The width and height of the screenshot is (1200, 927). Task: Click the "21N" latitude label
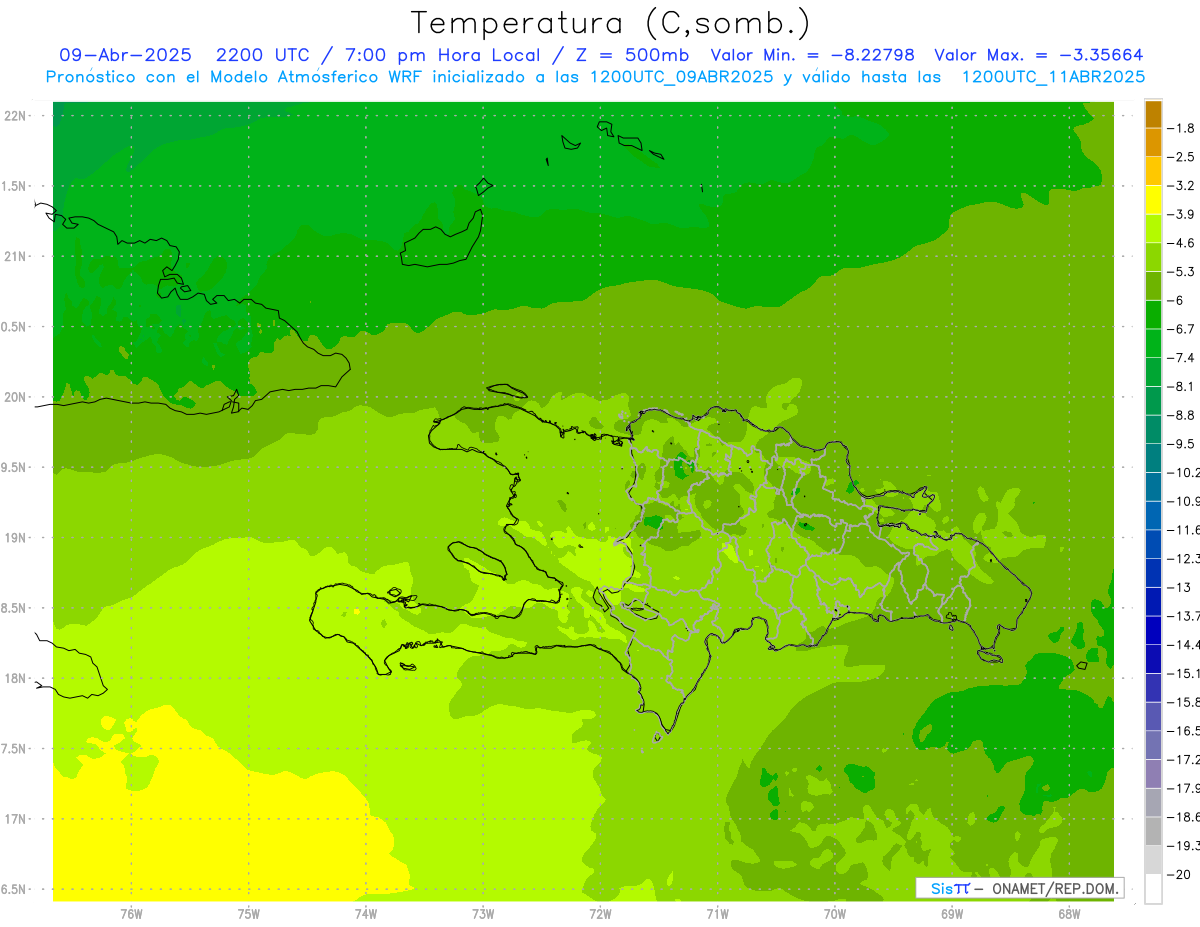[16, 256]
